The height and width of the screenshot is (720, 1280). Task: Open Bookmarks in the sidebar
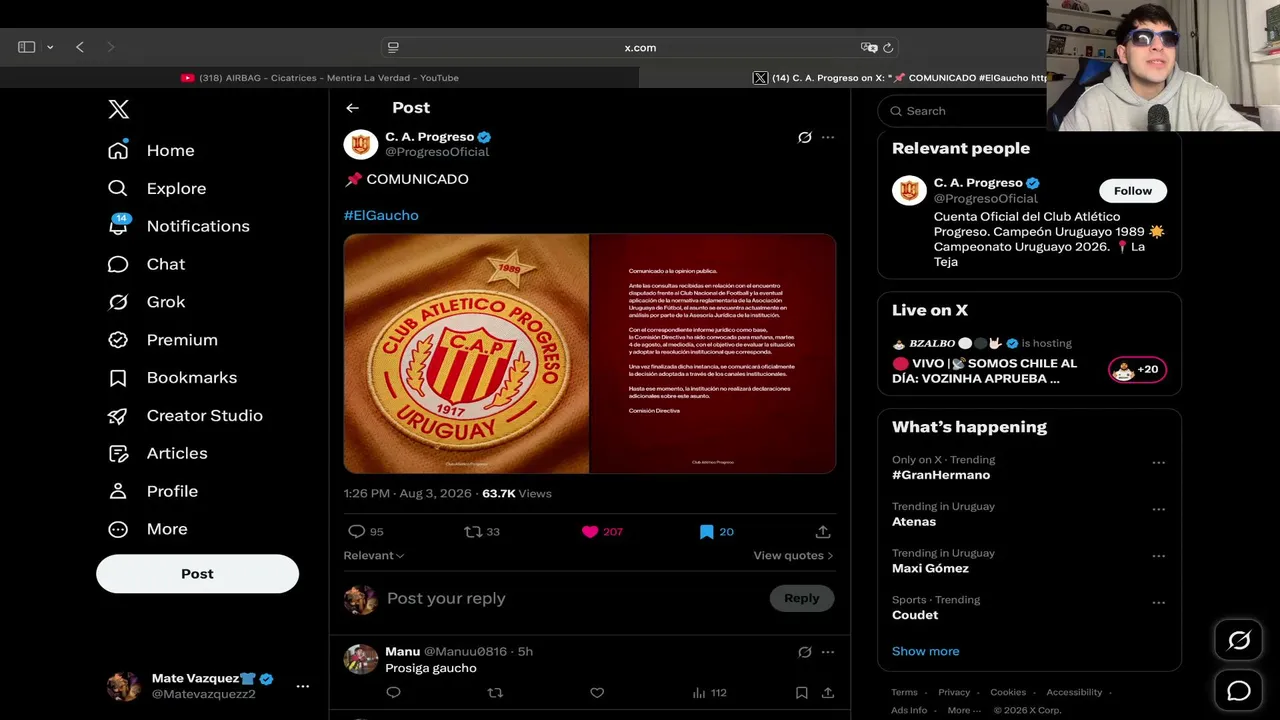click(172, 378)
